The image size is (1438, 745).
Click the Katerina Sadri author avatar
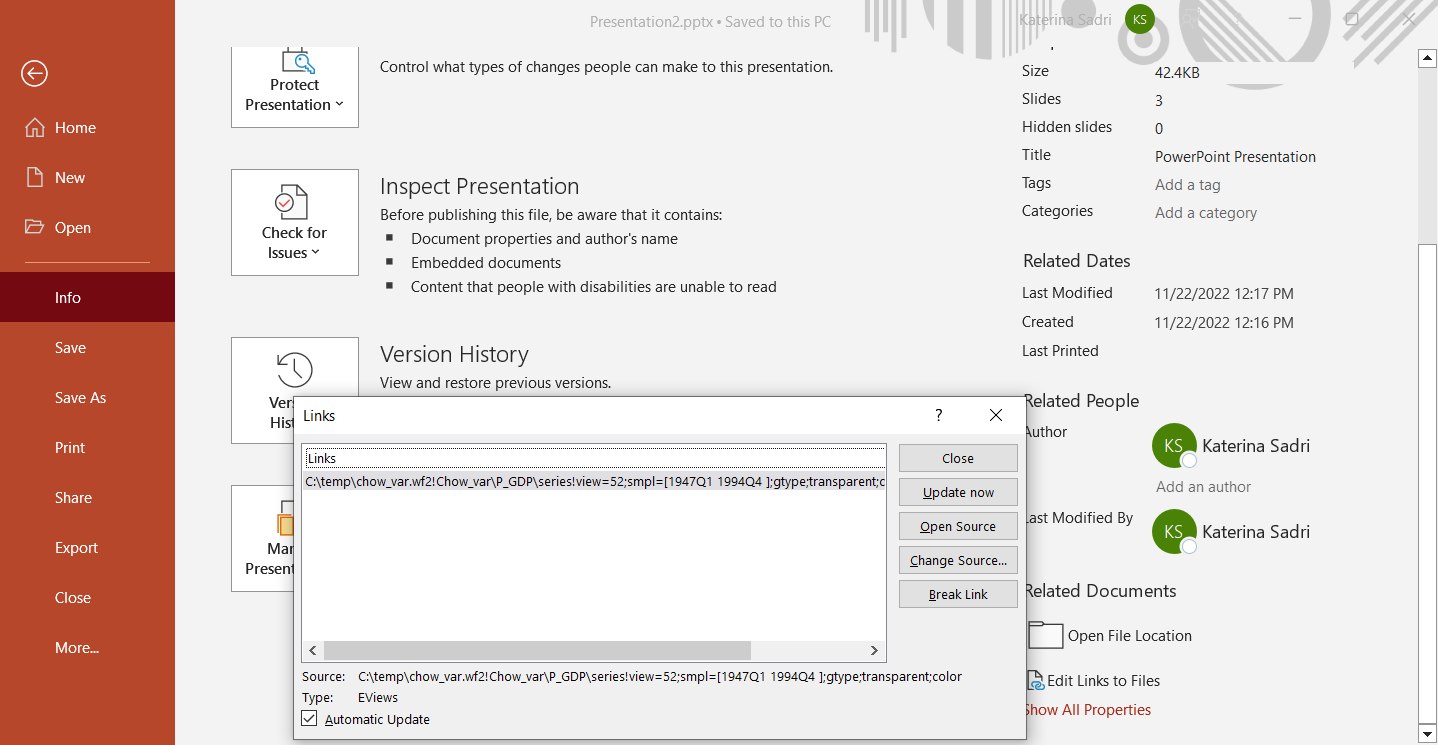coord(1173,445)
